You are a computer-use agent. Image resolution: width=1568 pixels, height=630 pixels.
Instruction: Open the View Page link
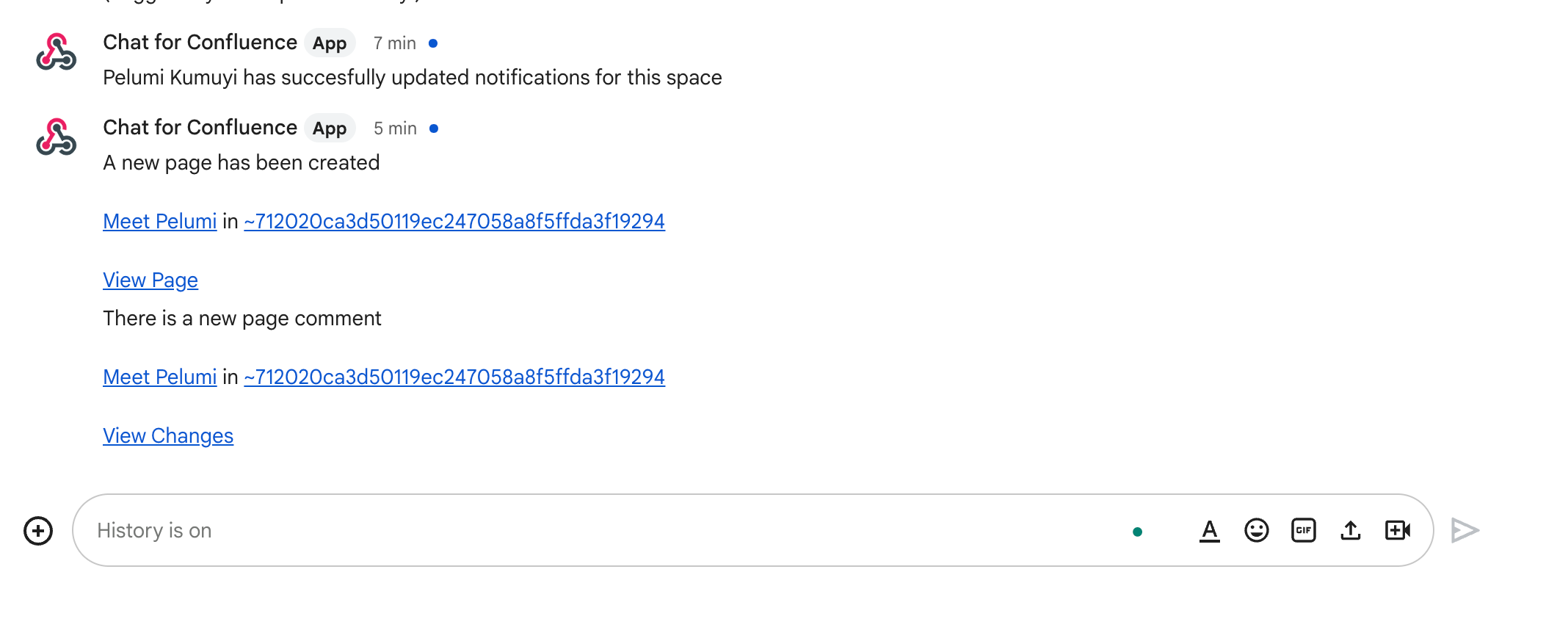coord(150,280)
